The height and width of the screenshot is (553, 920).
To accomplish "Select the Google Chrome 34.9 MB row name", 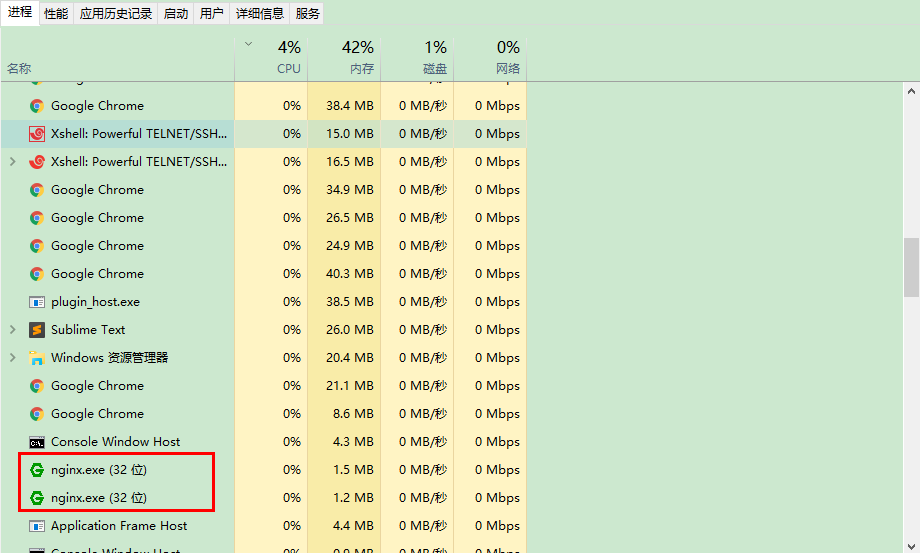I will tap(97, 189).
